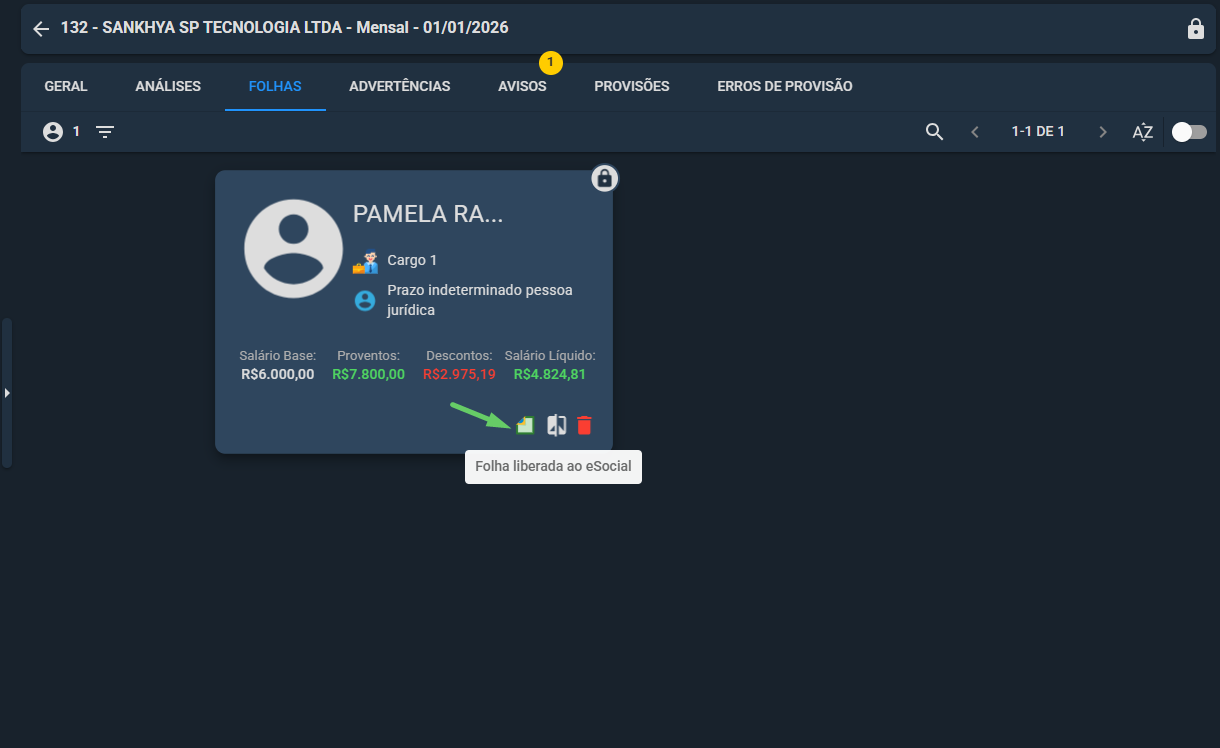Open the AVISOS tab
Image resolution: width=1220 pixels, height=748 pixels.
522,86
